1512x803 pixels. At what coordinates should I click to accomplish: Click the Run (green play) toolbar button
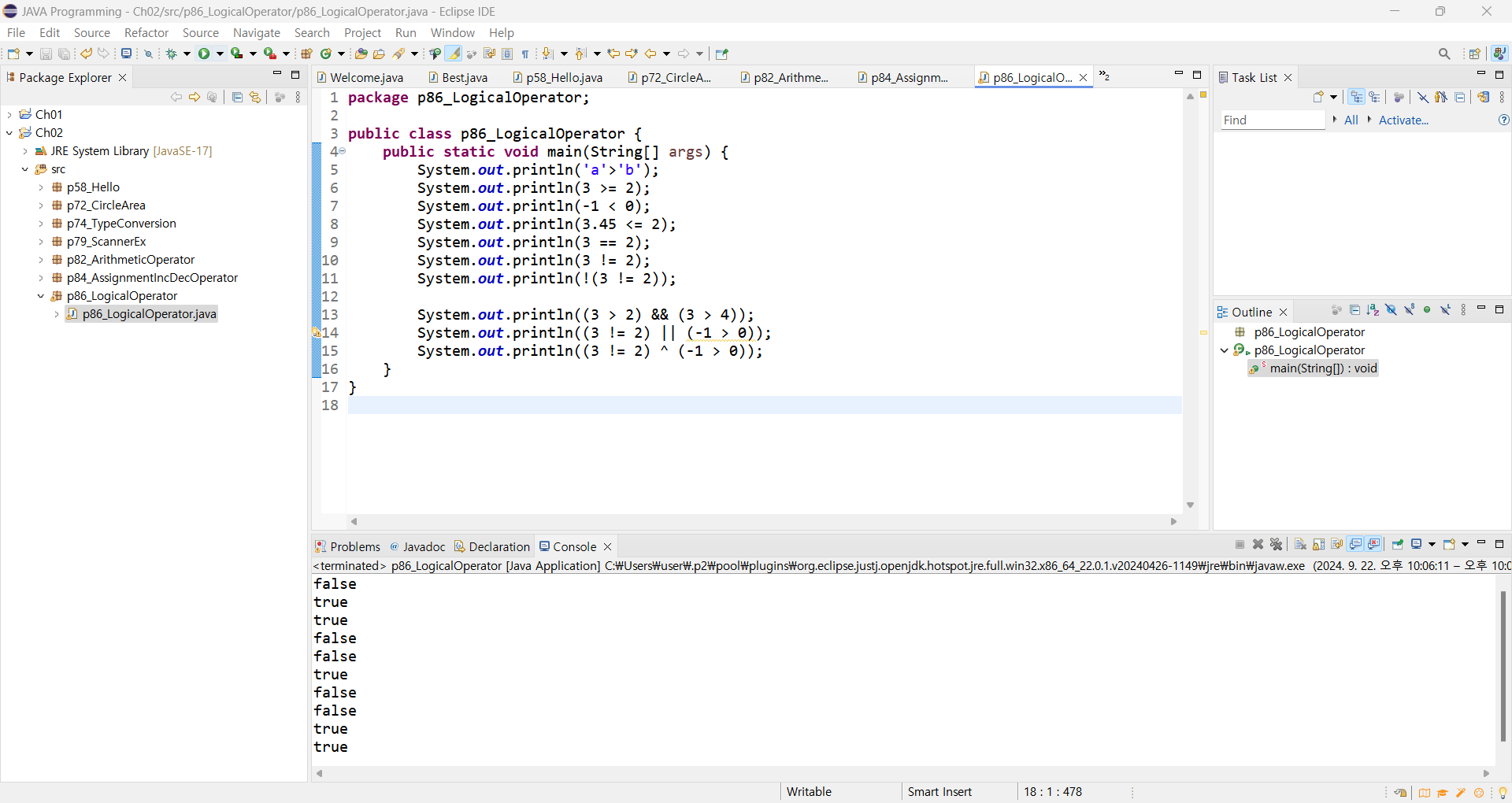[204, 54]
